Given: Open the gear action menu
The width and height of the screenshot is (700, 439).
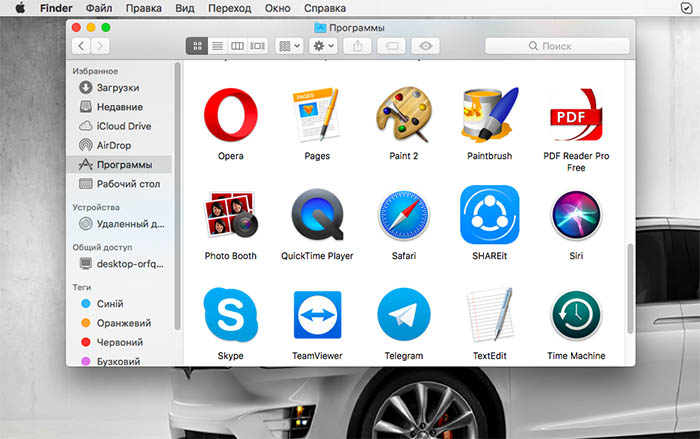Looking at the screenshot, I should (324, 46).
